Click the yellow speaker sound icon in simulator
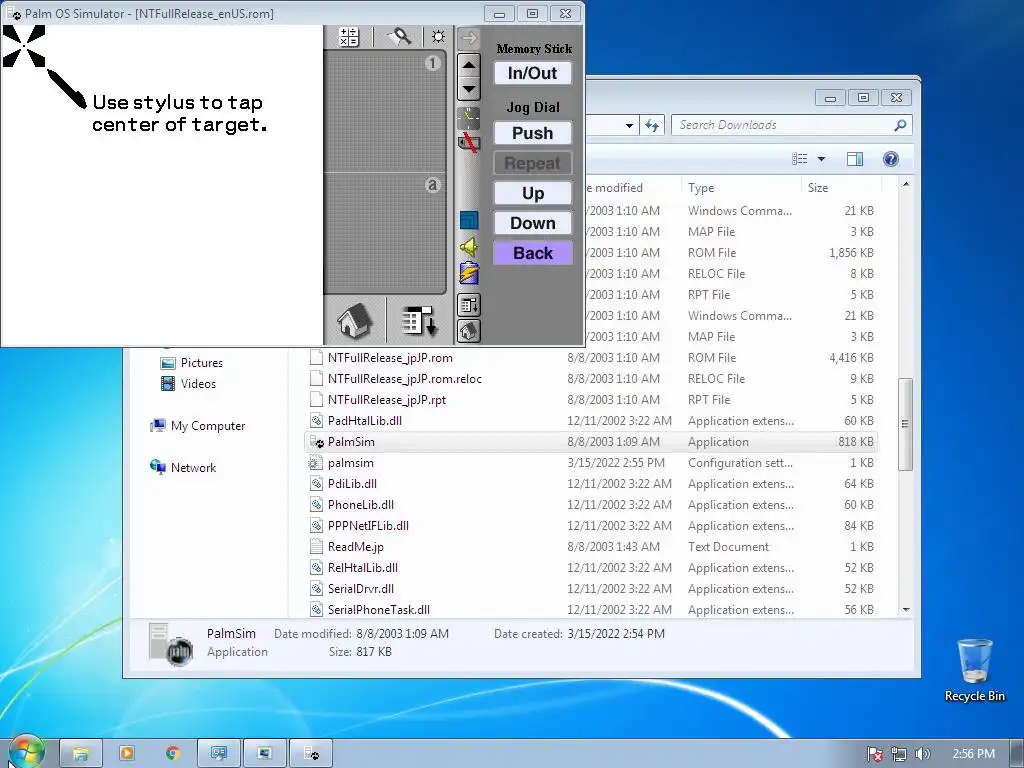Image resolution: width=1024 pixels, height=768 pixels. pyautogui.click(x=469, y=247)
